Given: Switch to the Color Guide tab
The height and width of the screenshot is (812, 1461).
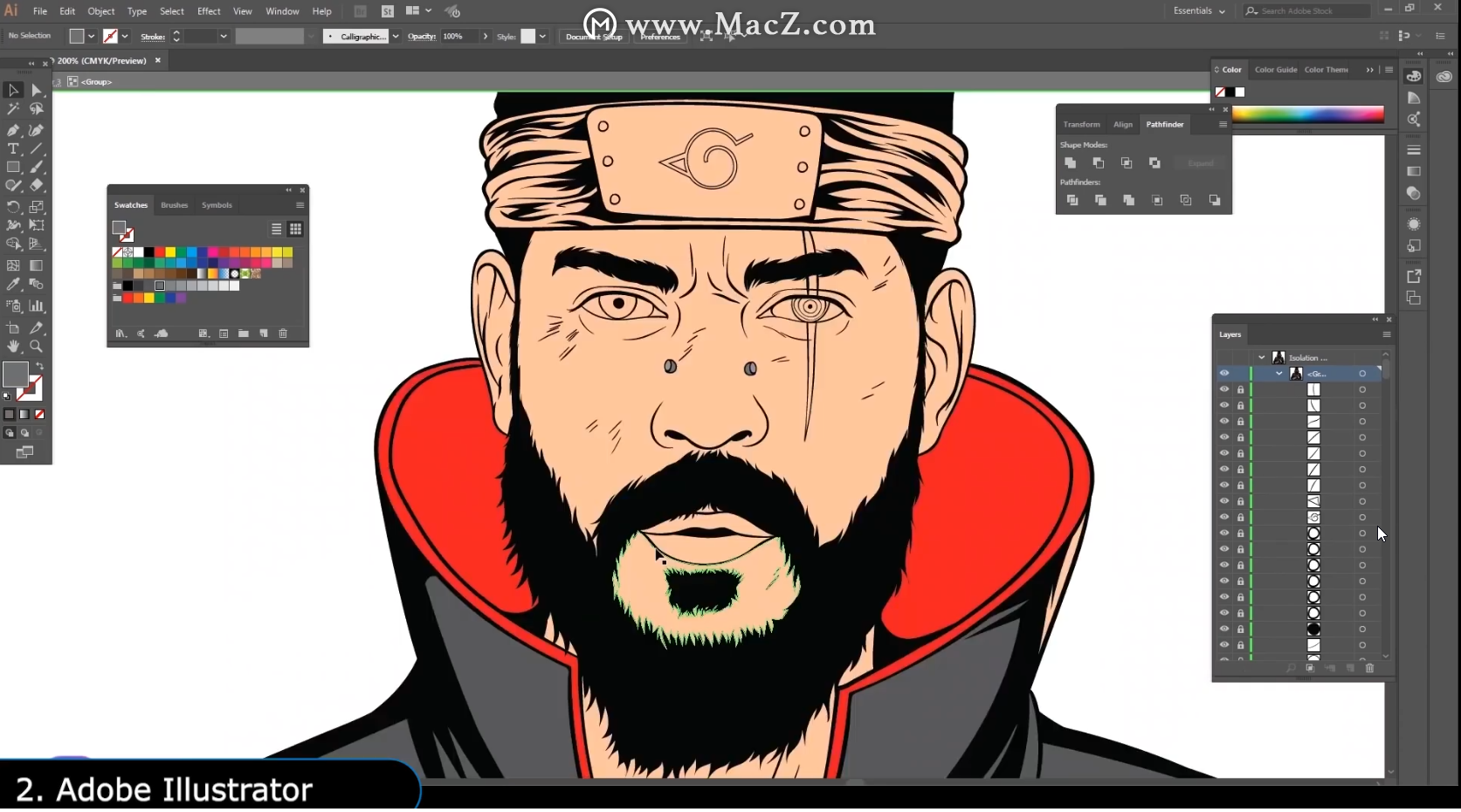Looking at the screenshot, I should coord(1276,70).
